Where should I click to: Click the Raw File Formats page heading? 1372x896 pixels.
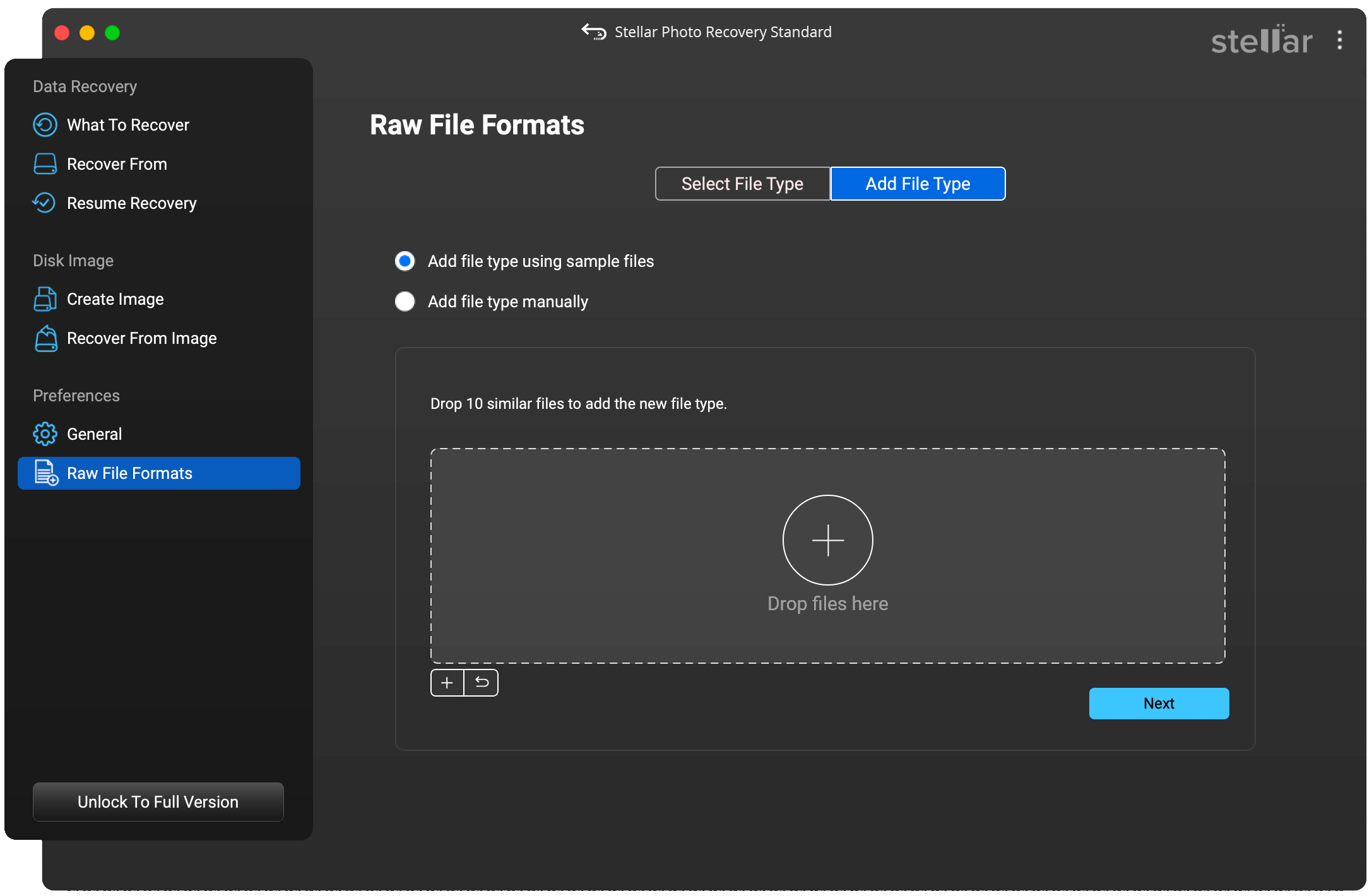tap(477, 125)
